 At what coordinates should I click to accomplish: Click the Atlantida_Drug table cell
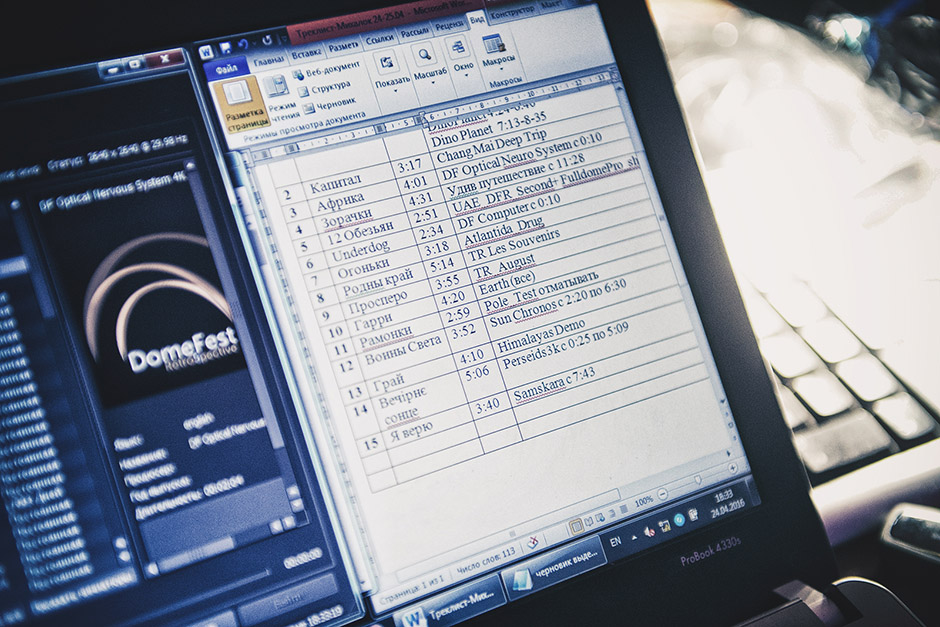click(504, 233)
